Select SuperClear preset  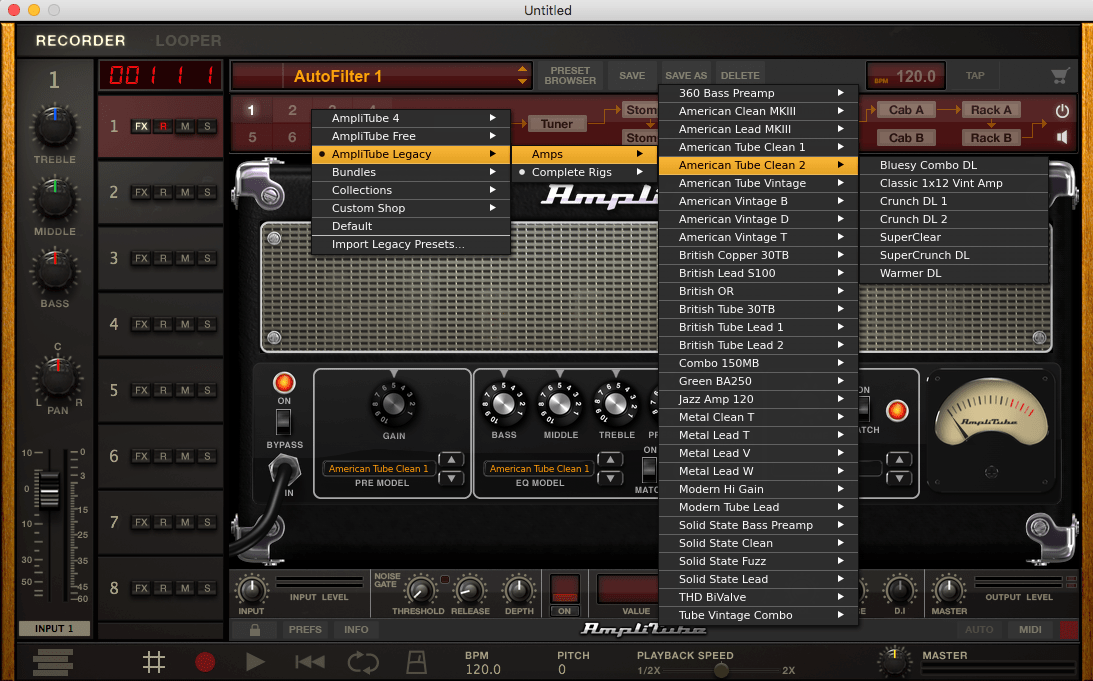click(x=954, y=238)
